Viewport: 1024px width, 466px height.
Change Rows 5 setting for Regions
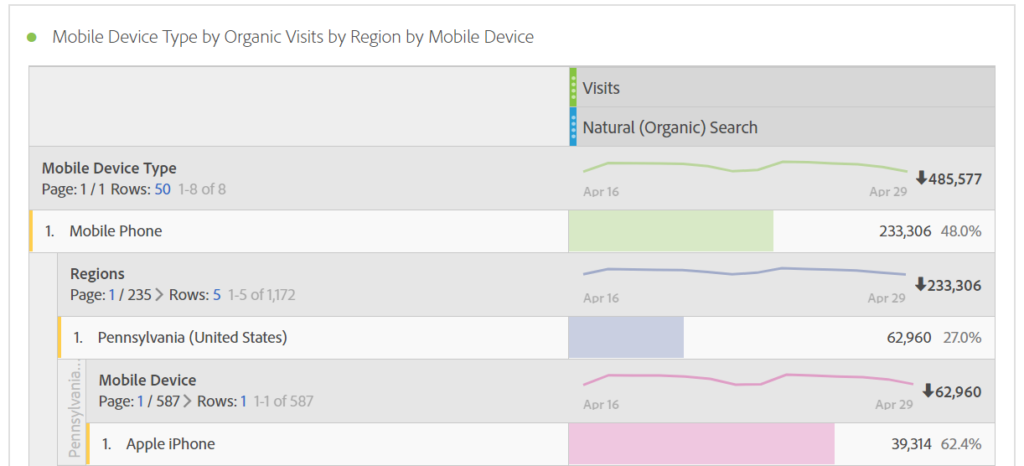(x=216, y=295)
